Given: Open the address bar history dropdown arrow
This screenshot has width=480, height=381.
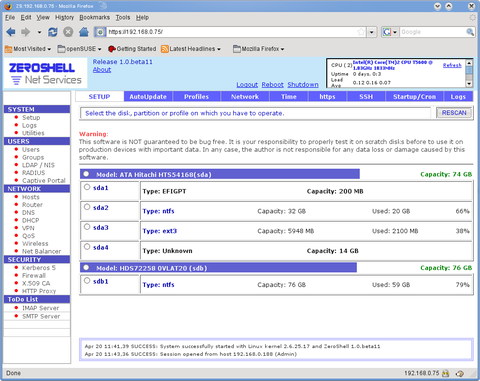Looking at the screenshot, I should (x=372, y=32).
